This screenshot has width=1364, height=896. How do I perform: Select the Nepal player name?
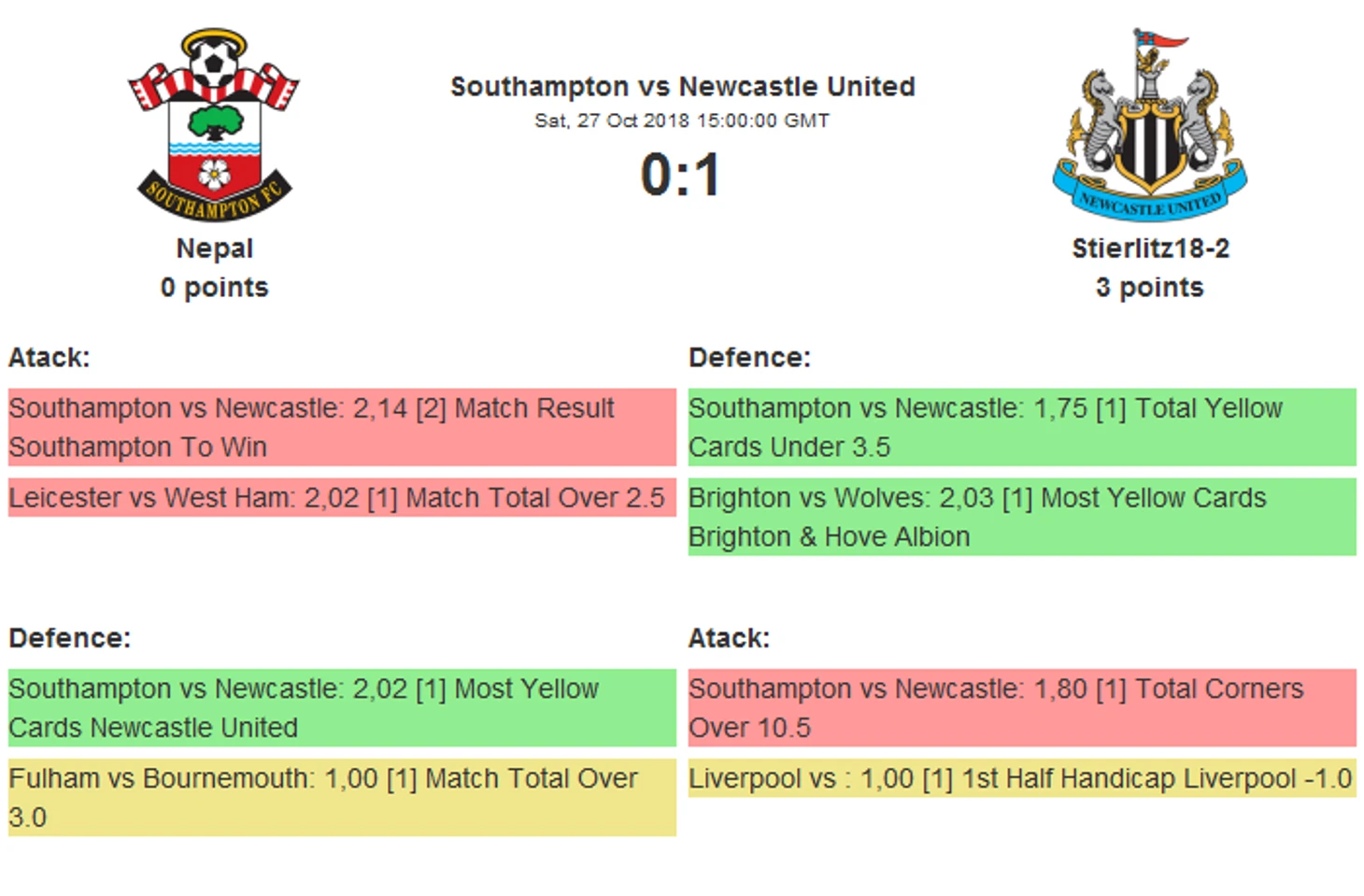coord(215,249)
